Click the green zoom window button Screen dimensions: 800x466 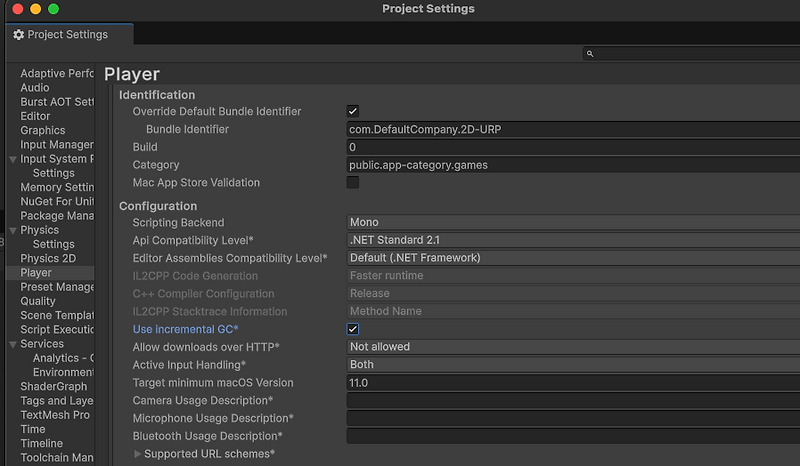[53, 9]
